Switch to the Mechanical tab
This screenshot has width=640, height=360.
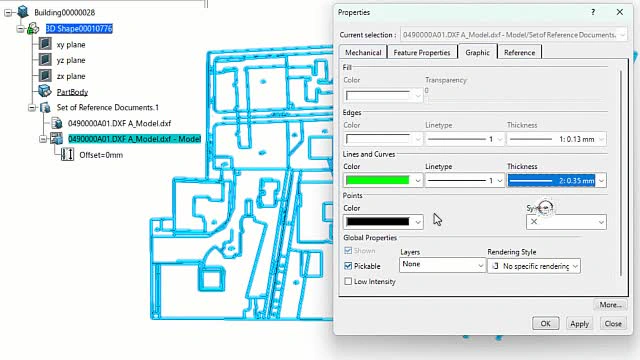(x=363, y=52)
